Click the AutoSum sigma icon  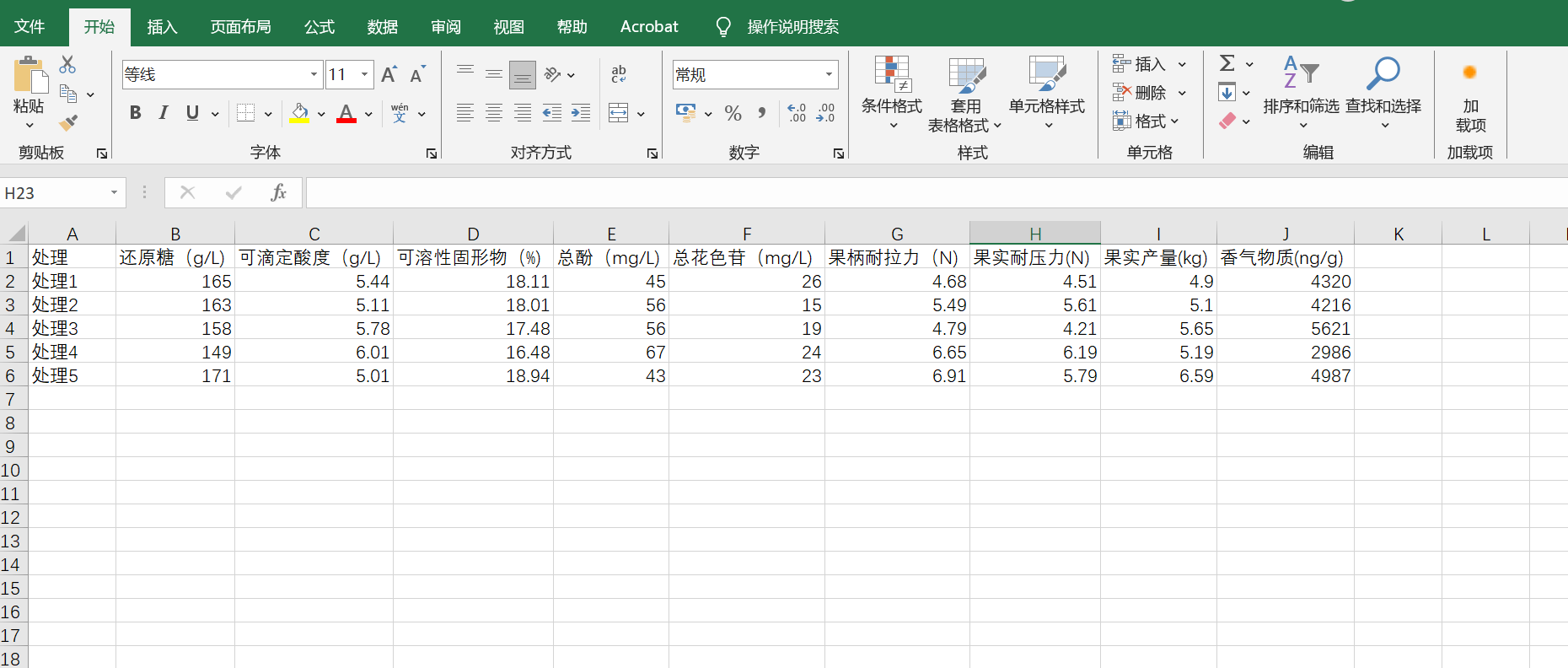click(x=1227, y=63)
